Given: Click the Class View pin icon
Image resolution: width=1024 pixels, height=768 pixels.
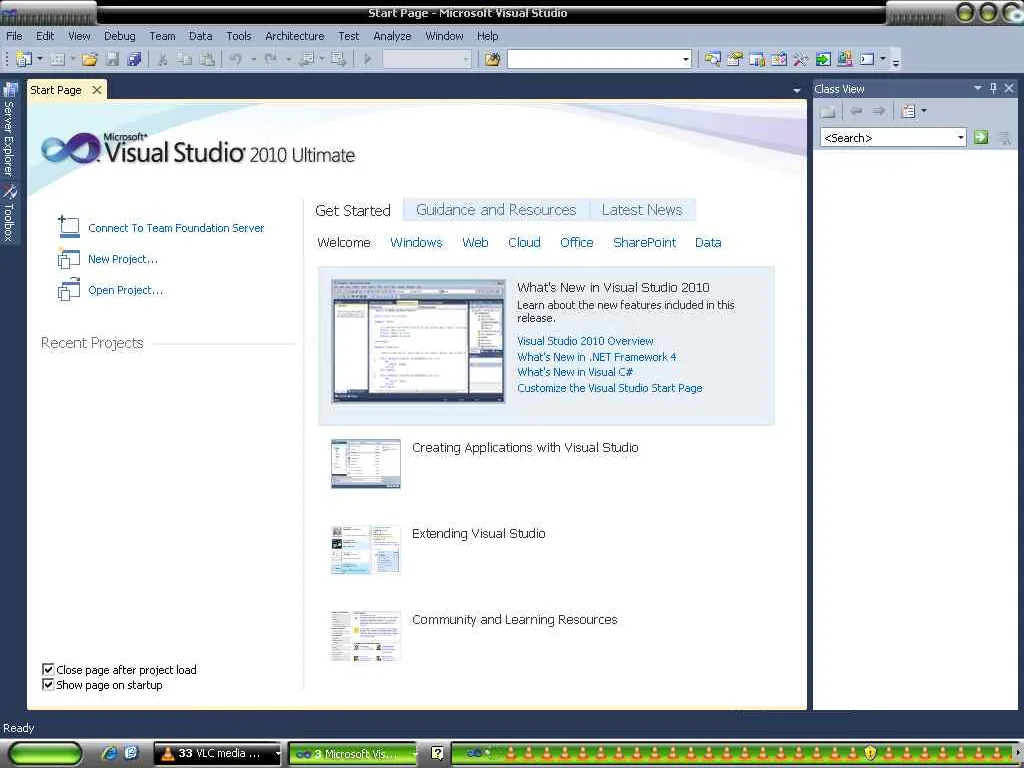Looking at the screenshot, I should click(x=993, y=88).
